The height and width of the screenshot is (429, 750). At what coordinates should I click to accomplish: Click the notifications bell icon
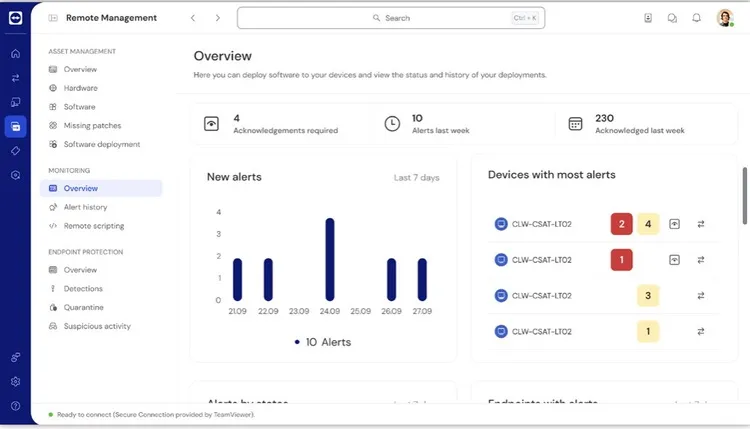tap(696, 18)
